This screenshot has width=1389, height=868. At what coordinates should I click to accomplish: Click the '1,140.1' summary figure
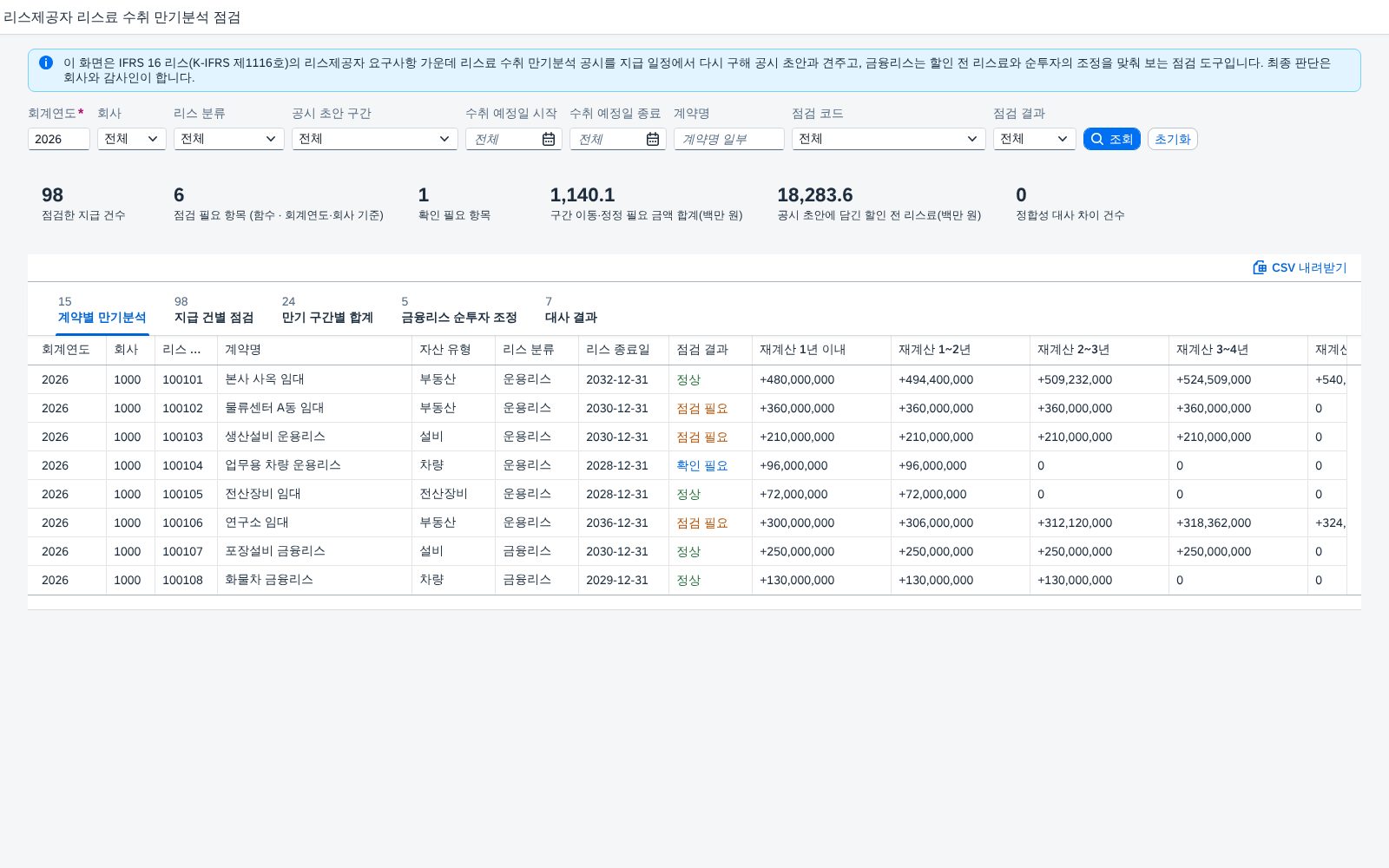point(583,195)
